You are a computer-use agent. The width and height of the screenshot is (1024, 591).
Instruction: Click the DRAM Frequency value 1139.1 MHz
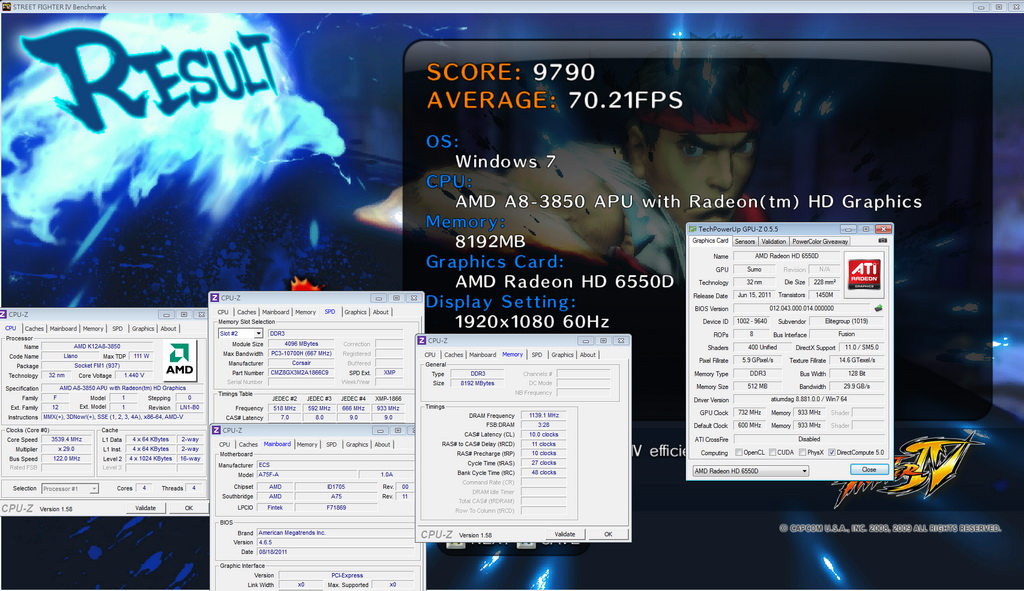coord(543,415)
